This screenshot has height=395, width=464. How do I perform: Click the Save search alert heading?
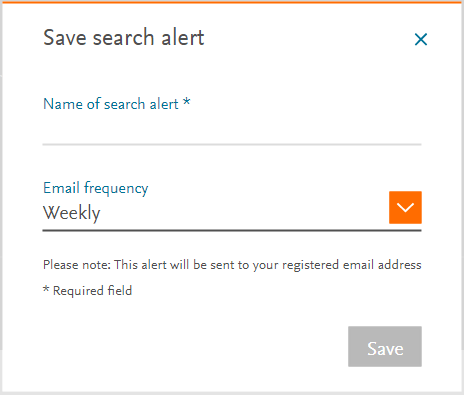point(124,37)
